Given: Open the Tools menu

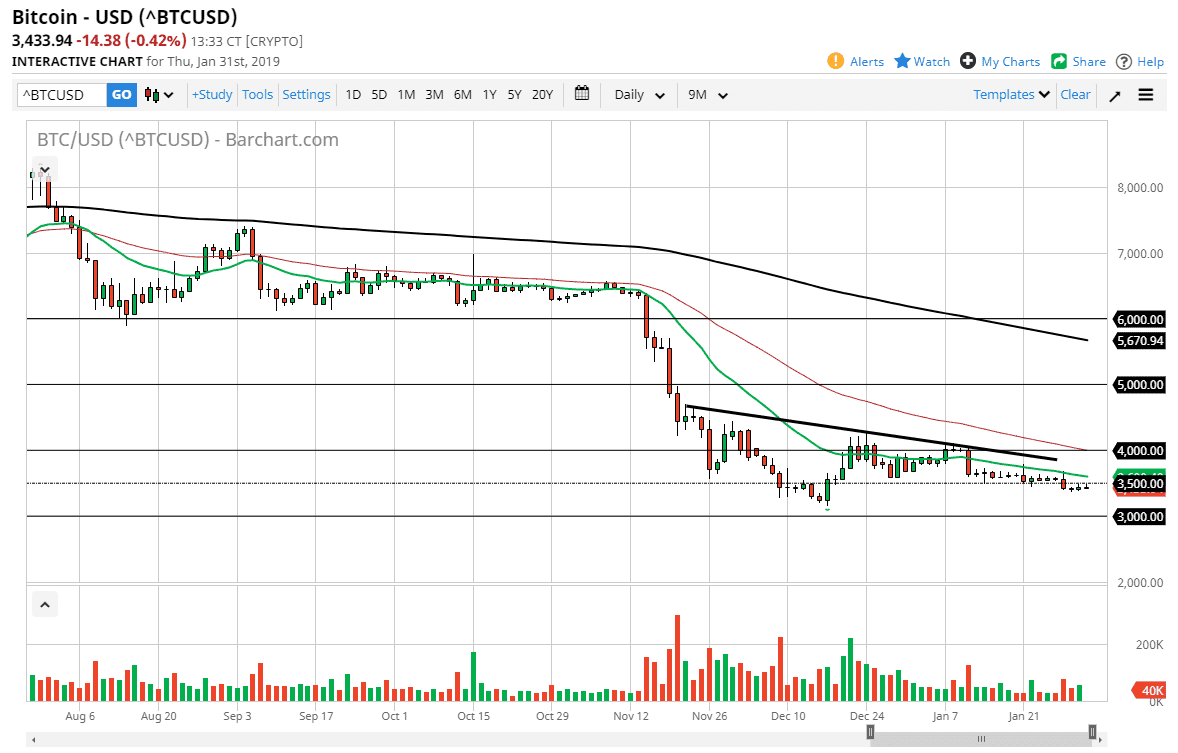Looking at the screenshot, I should 257,94.
